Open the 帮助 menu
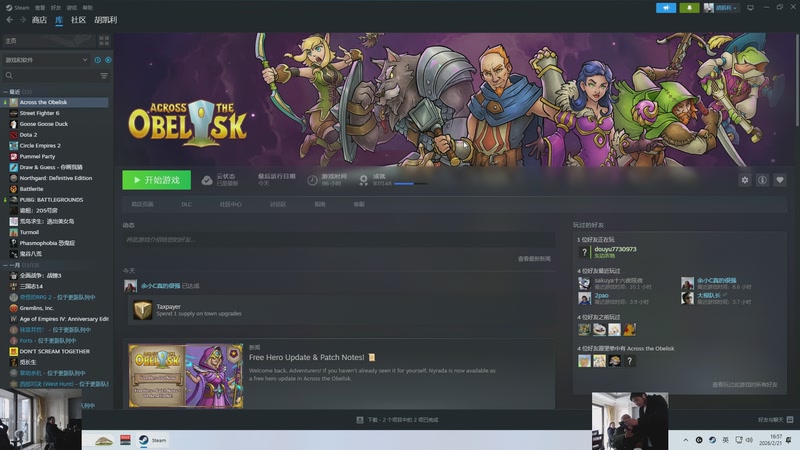The width and height of the screenshot is (800, 450). [87, 8]
